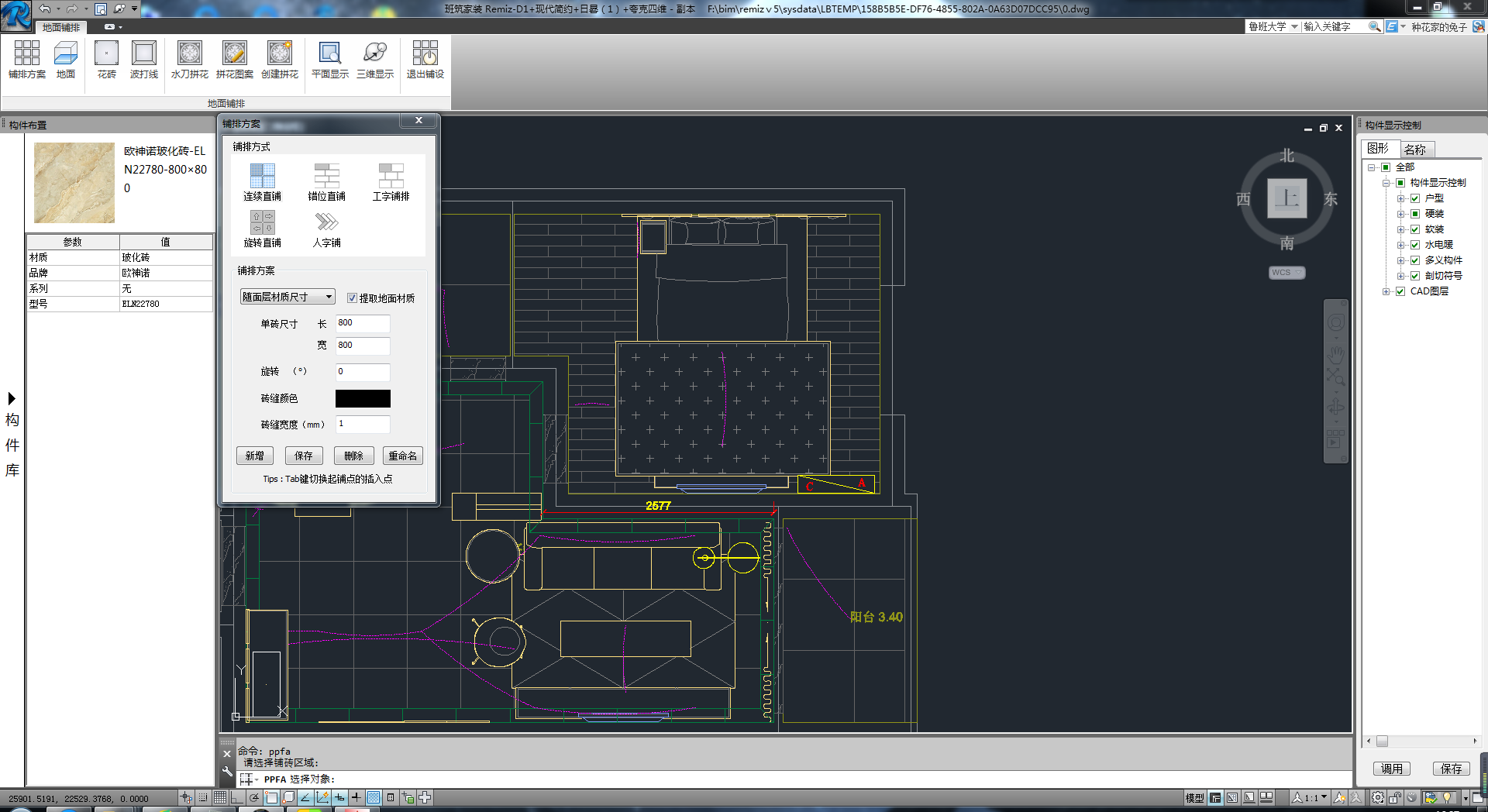The image size is (1488, 812).
Task: Expand the CAD图层 tree node
Action: coord(1386,291)
